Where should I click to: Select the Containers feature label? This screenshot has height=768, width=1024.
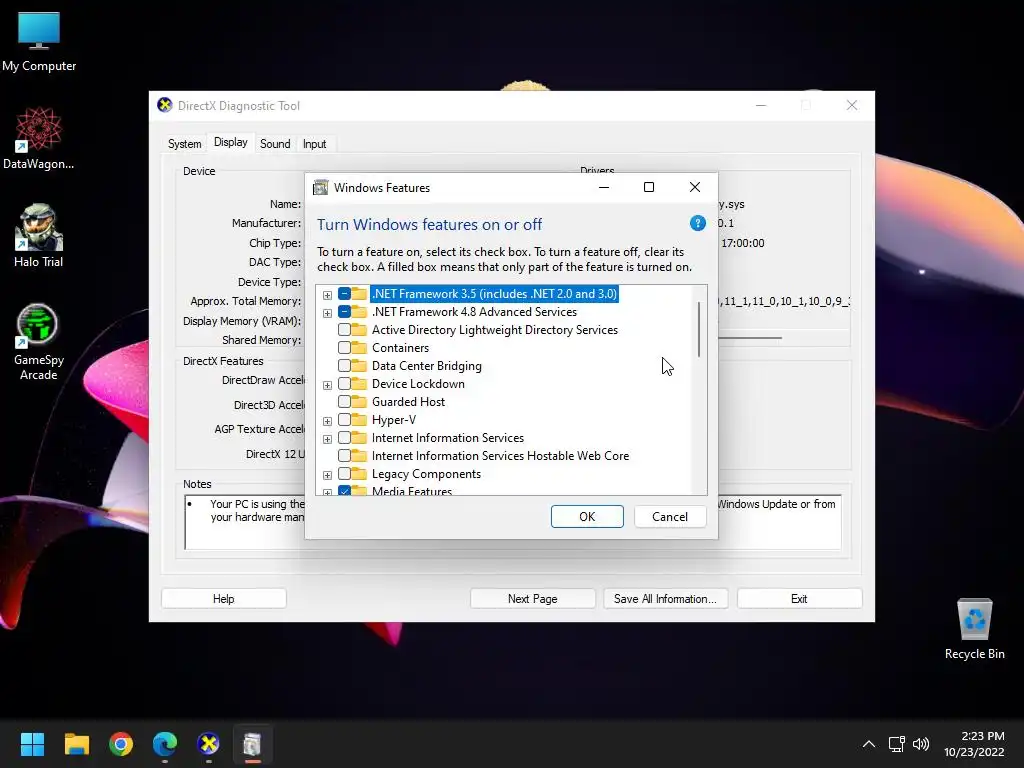point(400,348)
